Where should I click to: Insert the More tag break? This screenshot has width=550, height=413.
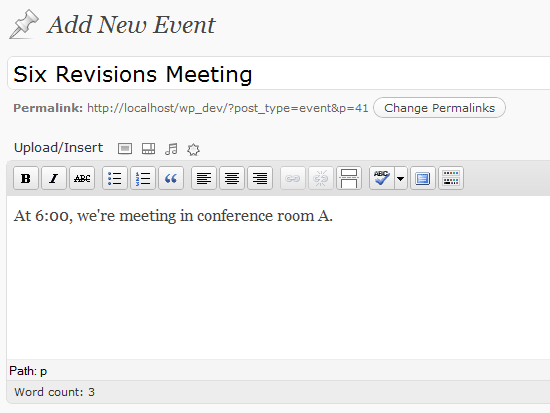(349, 178)
